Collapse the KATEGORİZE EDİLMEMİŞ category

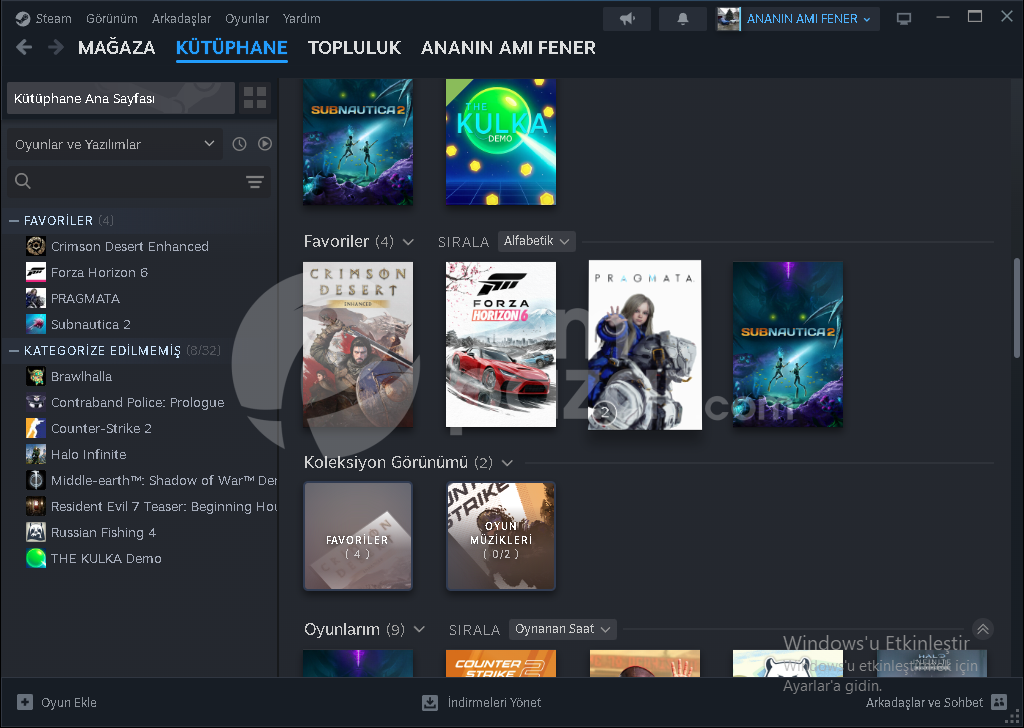point(14,351)
